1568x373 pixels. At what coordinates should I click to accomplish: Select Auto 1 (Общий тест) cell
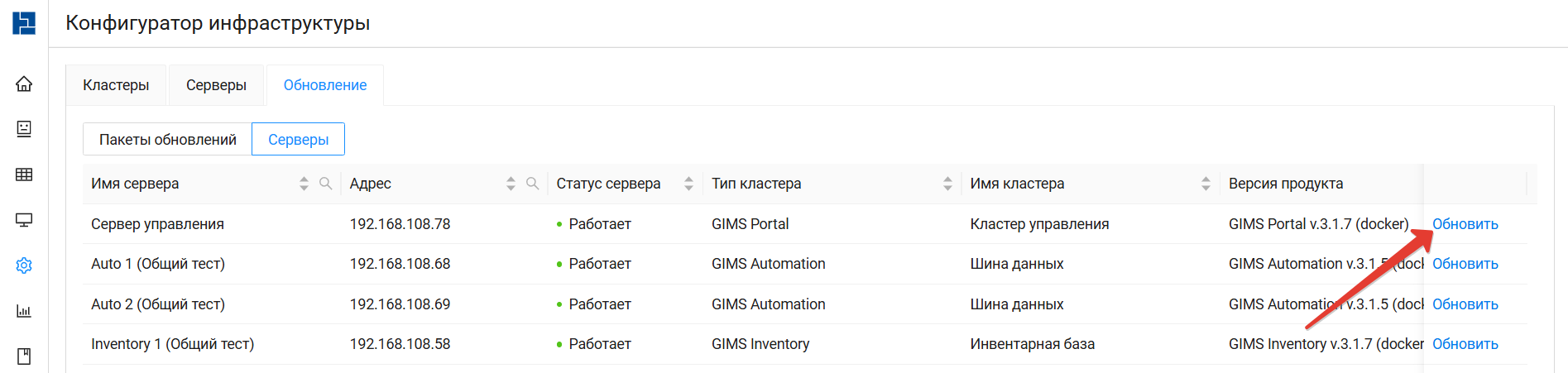pos(158,264)
